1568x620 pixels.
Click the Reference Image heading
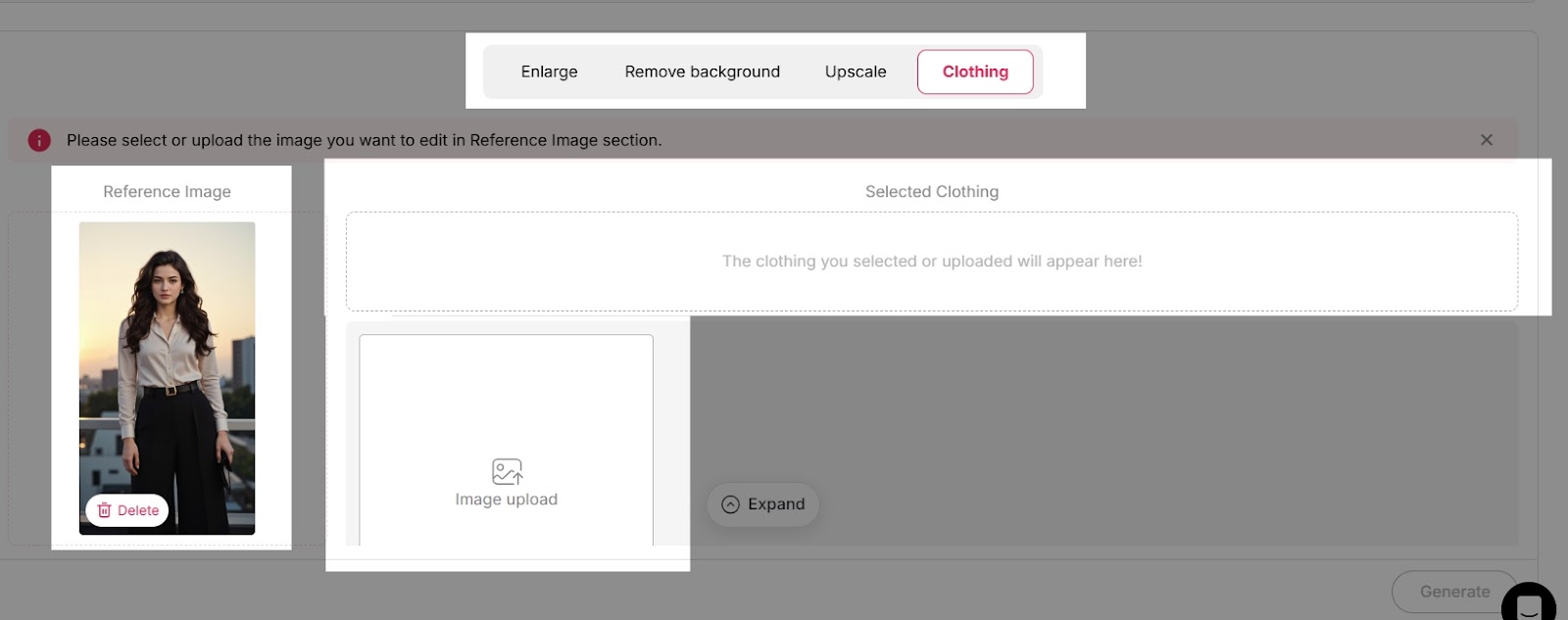(167, 192)
